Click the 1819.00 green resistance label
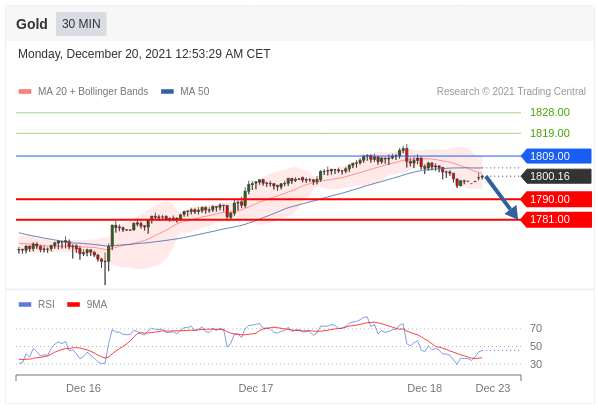The width and height of the screenshot is (598, 408). 550,133
